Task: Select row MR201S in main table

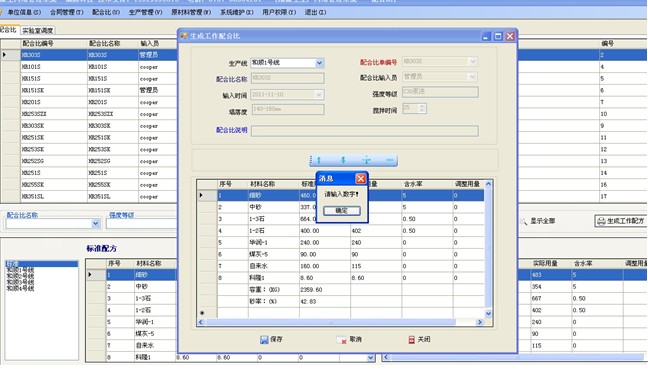Action: pos(89,102)
